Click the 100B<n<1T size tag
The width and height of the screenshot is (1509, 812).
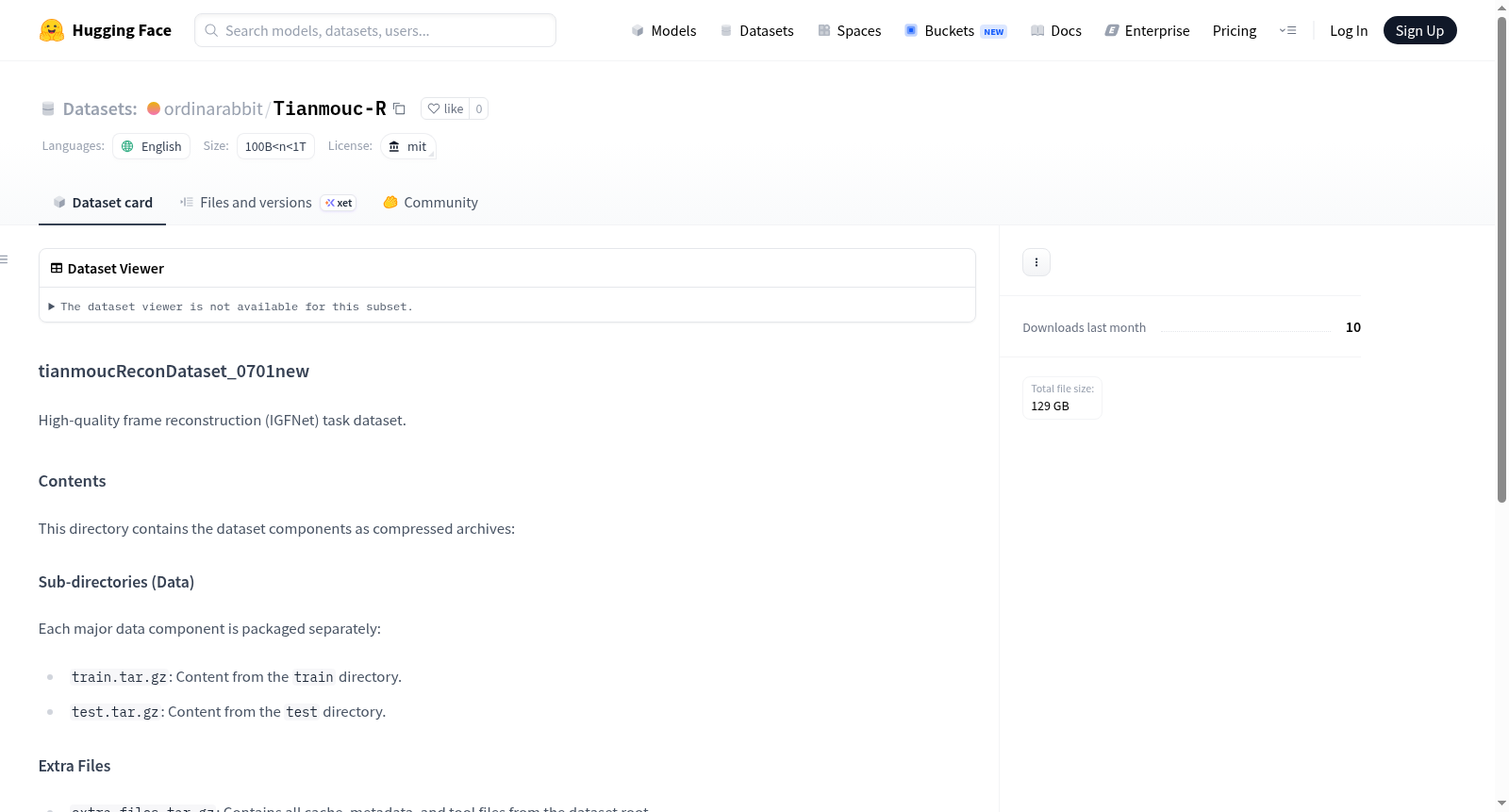tap(275, 146)
